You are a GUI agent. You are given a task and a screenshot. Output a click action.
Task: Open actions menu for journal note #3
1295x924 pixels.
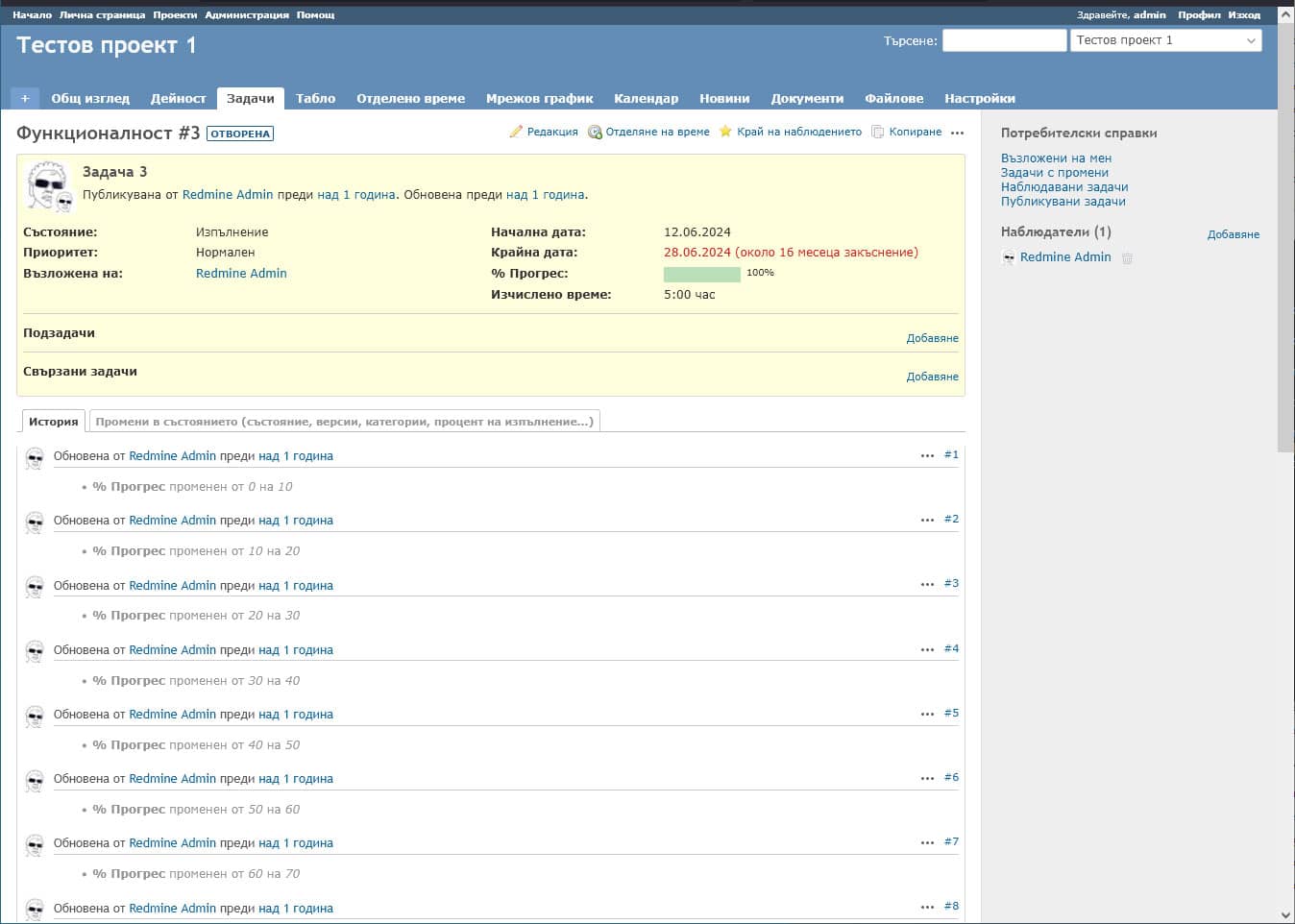[x=927, y=584]
